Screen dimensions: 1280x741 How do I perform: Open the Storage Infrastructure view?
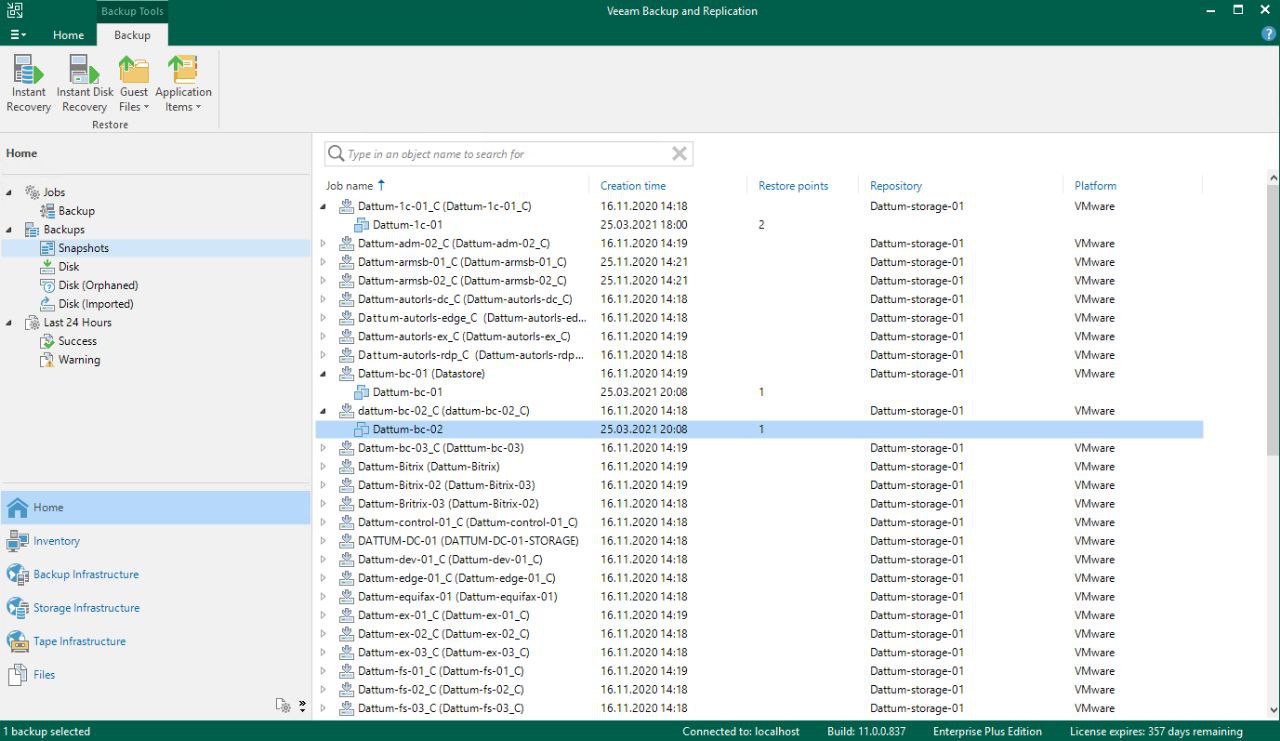(x=155, y=608)
